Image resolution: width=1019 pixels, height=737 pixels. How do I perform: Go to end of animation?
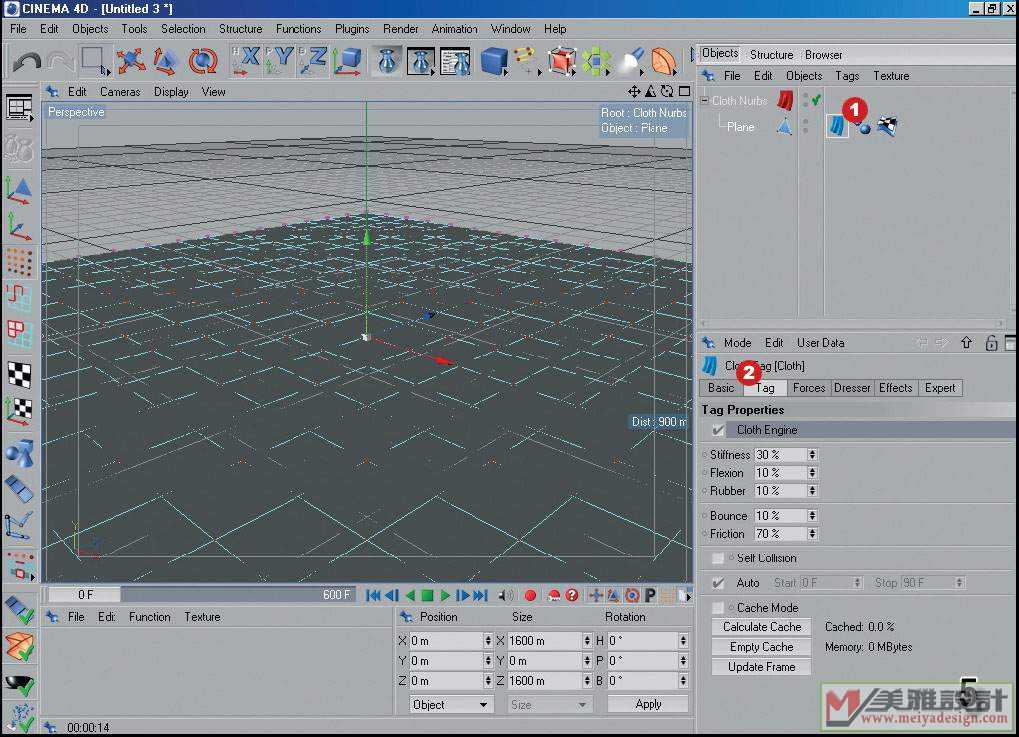tap(481, 595)
